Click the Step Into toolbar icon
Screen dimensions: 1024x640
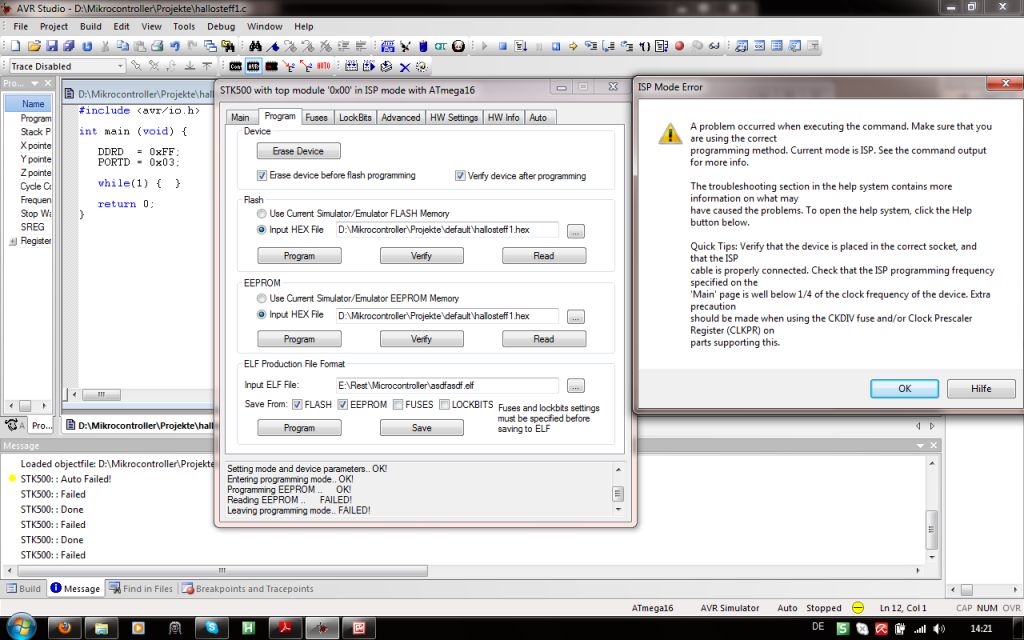coord(591,46)
